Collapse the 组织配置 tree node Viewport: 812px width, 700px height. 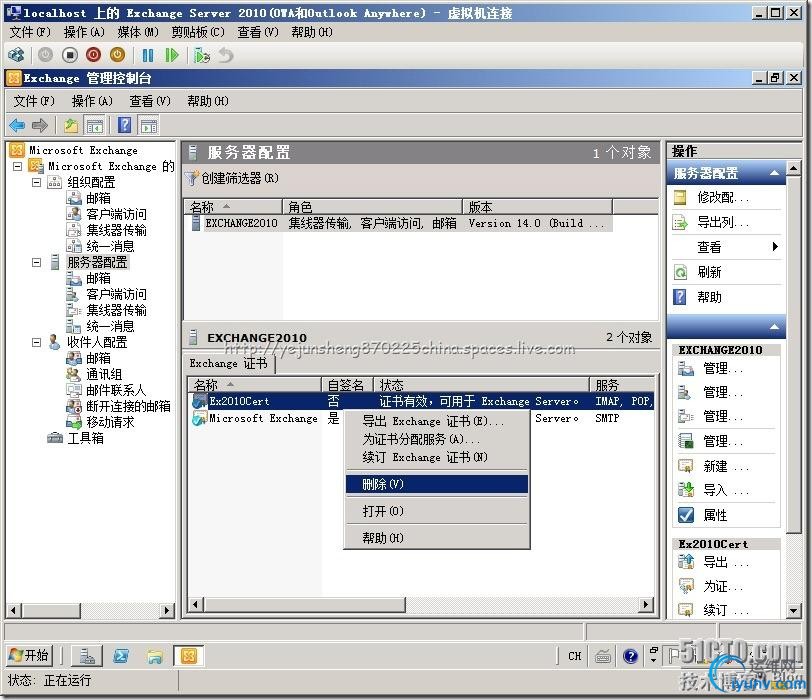(x=36, y=182)
